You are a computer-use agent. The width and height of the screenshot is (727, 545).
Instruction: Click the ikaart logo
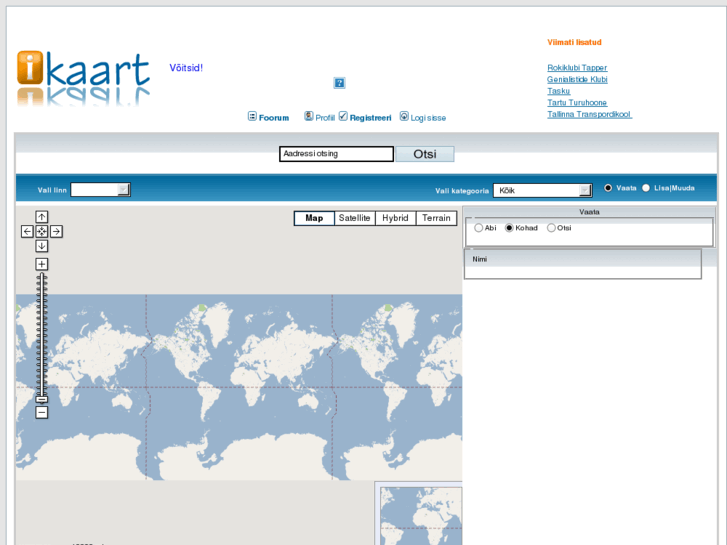[83, 78]
